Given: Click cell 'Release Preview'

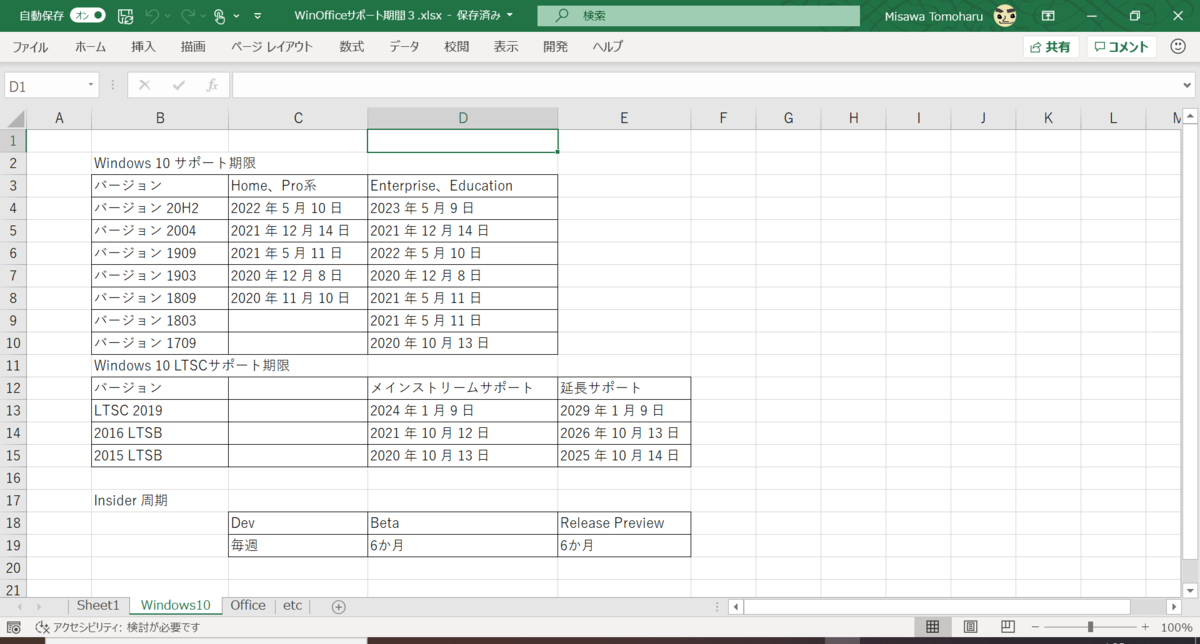Looking at the screenshot, I should pyautogui.click(x=624, y=523).
